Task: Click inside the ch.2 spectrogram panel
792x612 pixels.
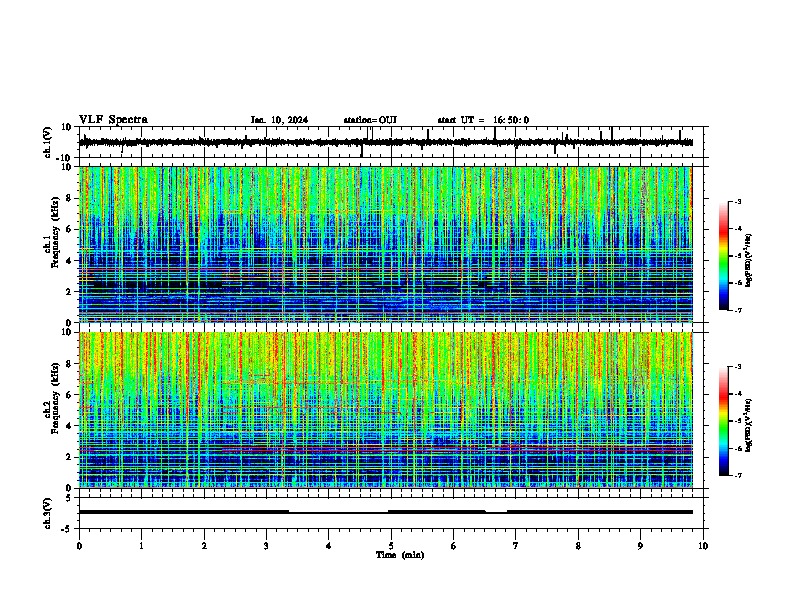Action: 386,410
